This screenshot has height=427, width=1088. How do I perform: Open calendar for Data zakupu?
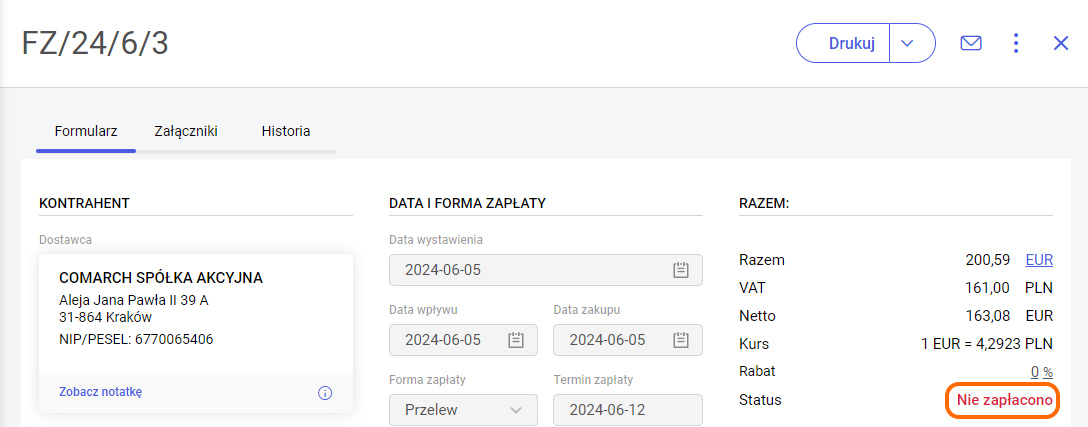[x=681, y=340]
